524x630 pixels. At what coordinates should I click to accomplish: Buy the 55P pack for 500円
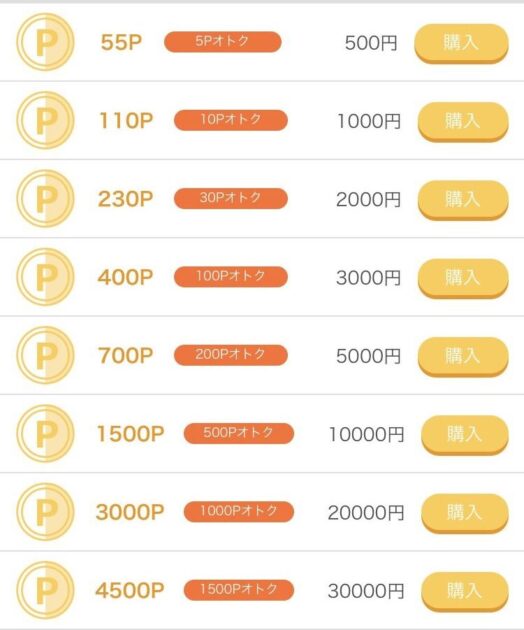coord(462,43)
